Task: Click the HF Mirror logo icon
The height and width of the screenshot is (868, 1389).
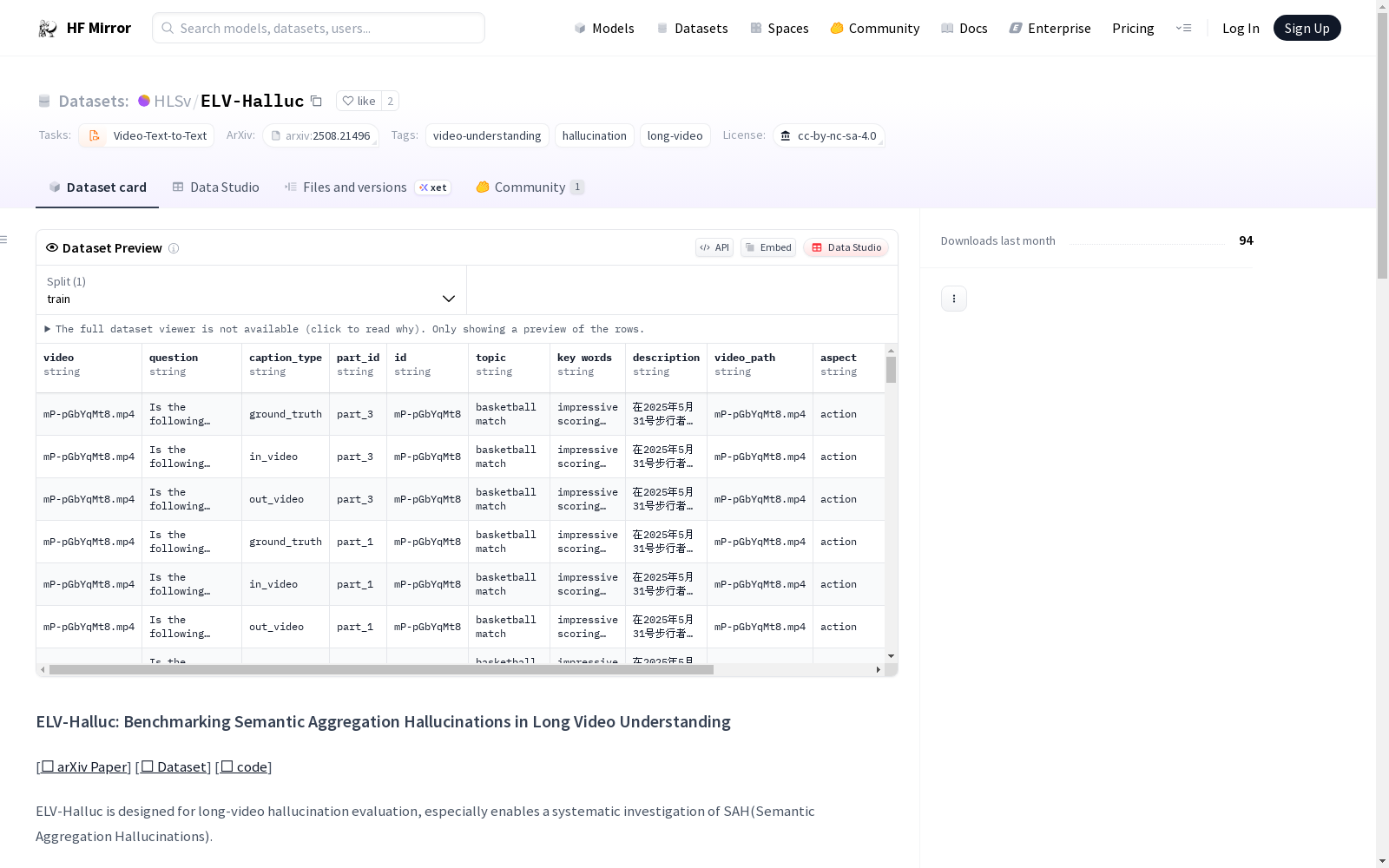Action: coord(48,28)
